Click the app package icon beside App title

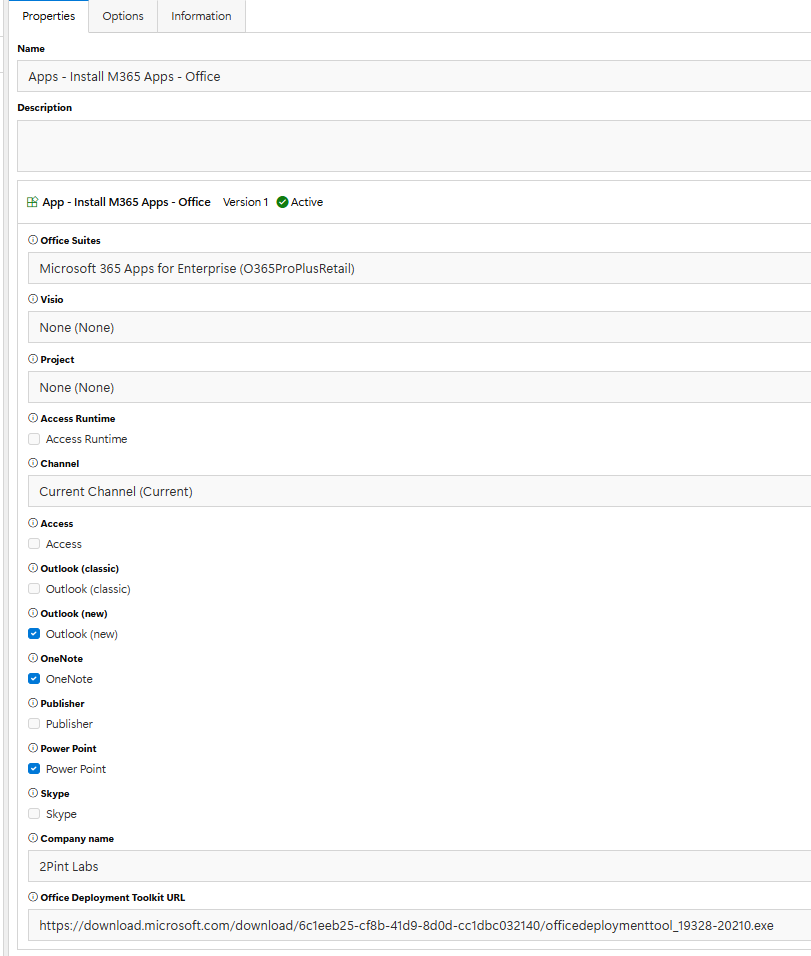point(32,202)
